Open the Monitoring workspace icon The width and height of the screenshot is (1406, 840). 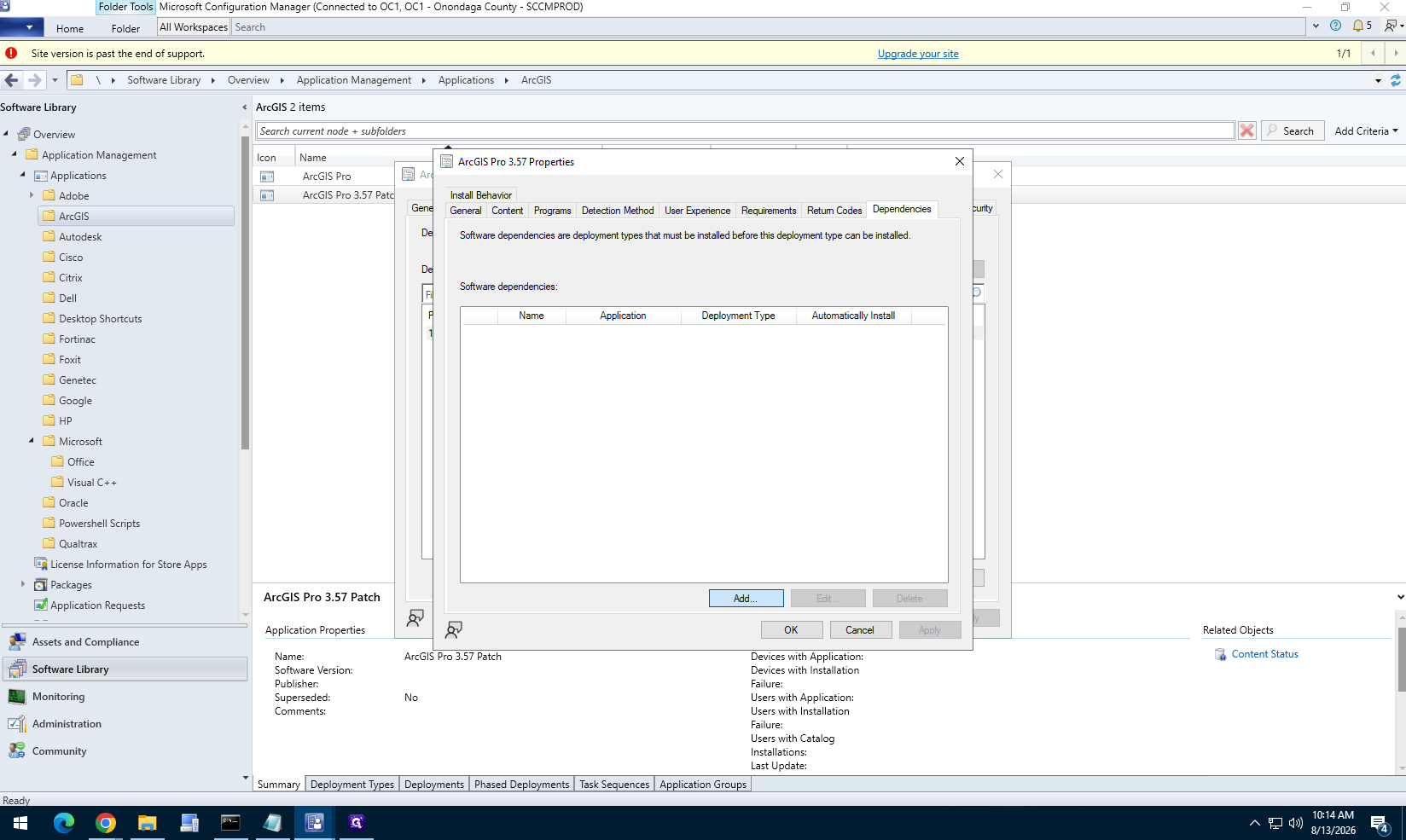17,697
